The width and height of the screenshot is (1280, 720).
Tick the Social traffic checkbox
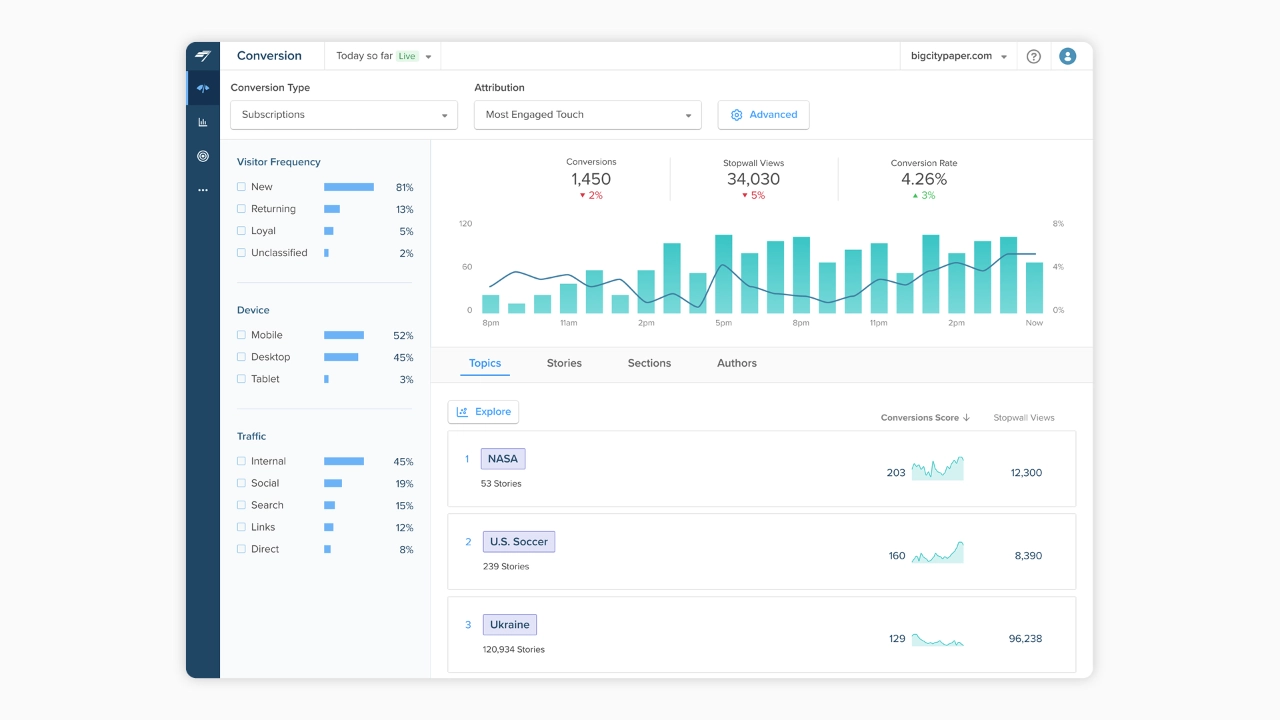[x=241, y=483]
